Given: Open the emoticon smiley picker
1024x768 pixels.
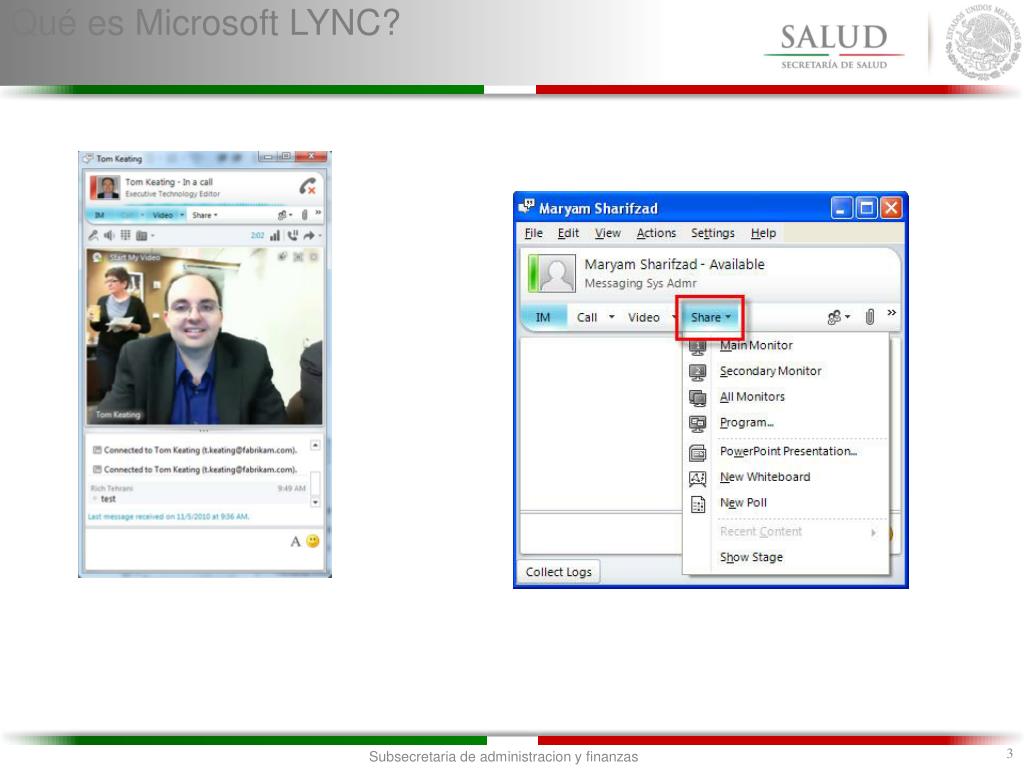Looking at the screenshot, I should pos(313,541).
